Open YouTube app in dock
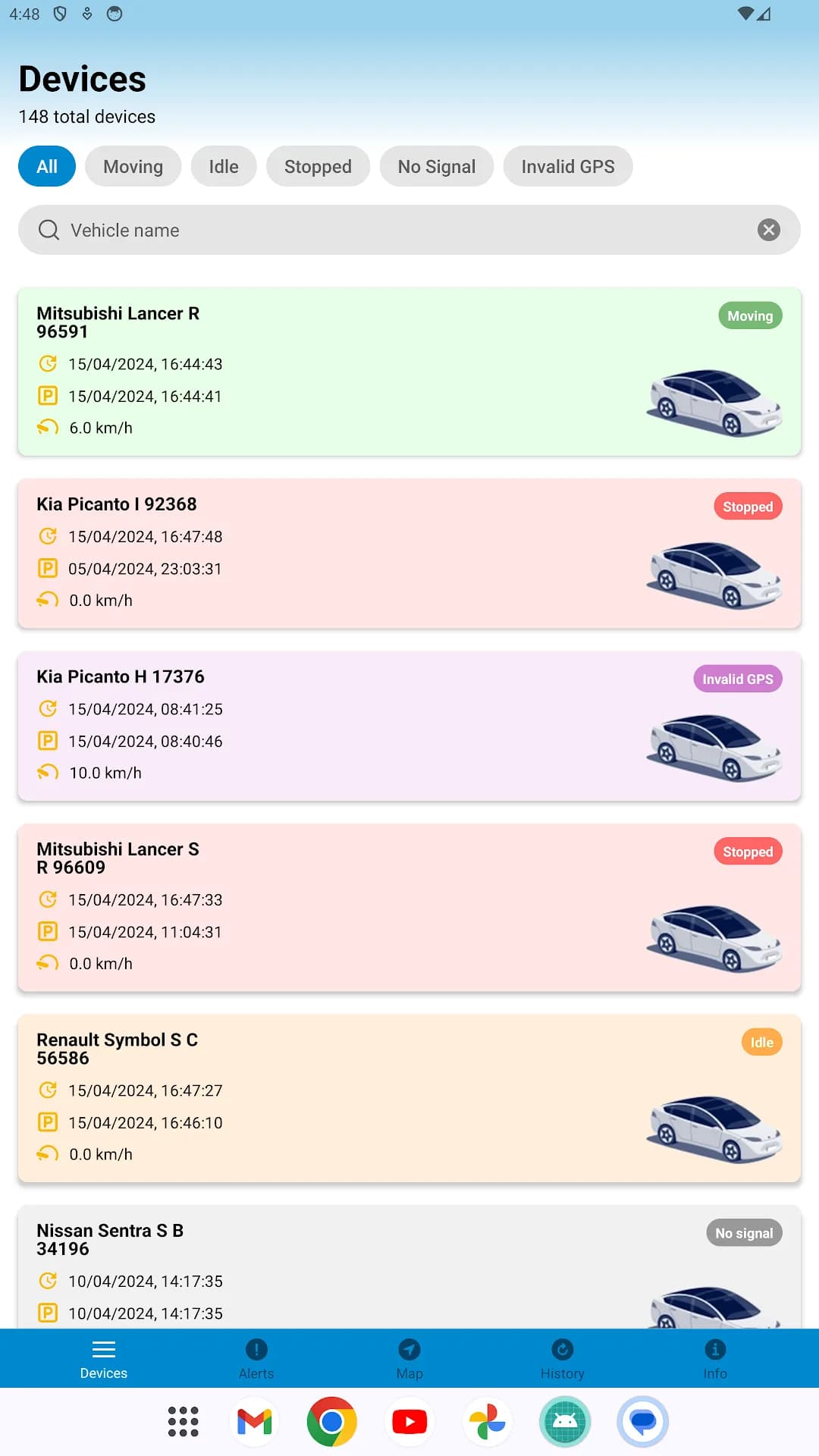This screenshot has height=1456, width=819. tap(409, 1422)
